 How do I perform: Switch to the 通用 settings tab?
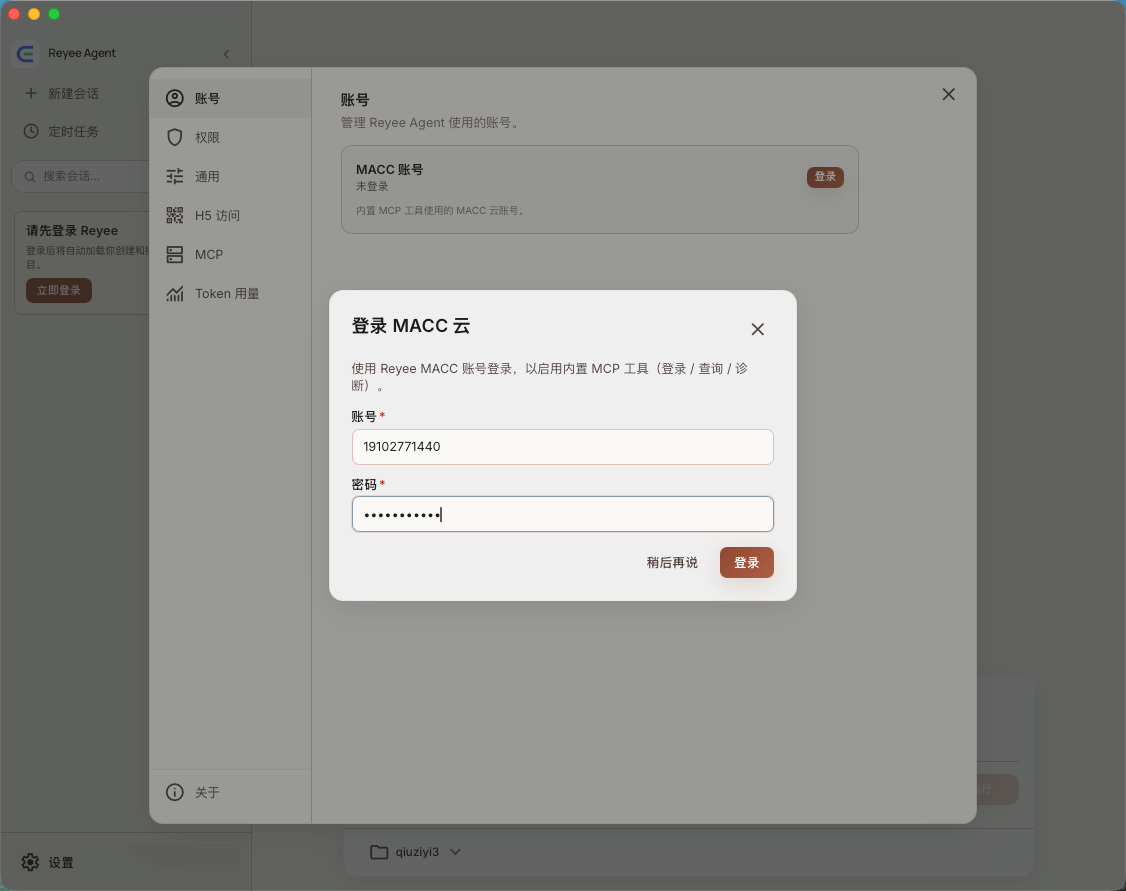[x=230, y=176]
